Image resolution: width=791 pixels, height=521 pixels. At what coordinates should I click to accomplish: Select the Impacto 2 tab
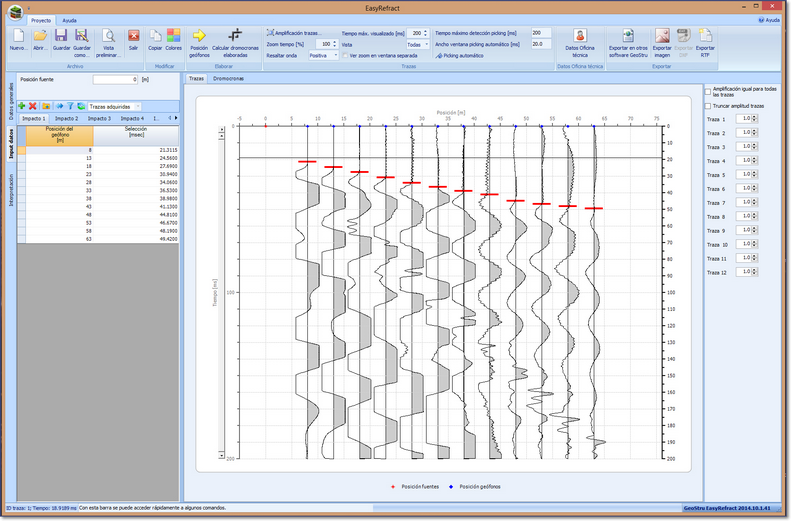click(66, 118)
